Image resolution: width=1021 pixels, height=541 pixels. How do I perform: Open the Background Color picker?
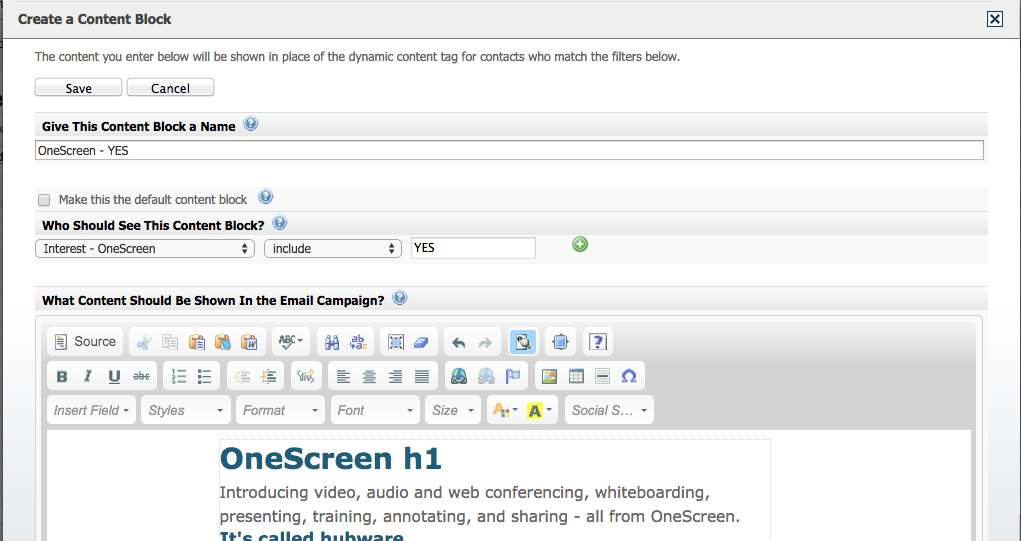(x=539, y=410)
